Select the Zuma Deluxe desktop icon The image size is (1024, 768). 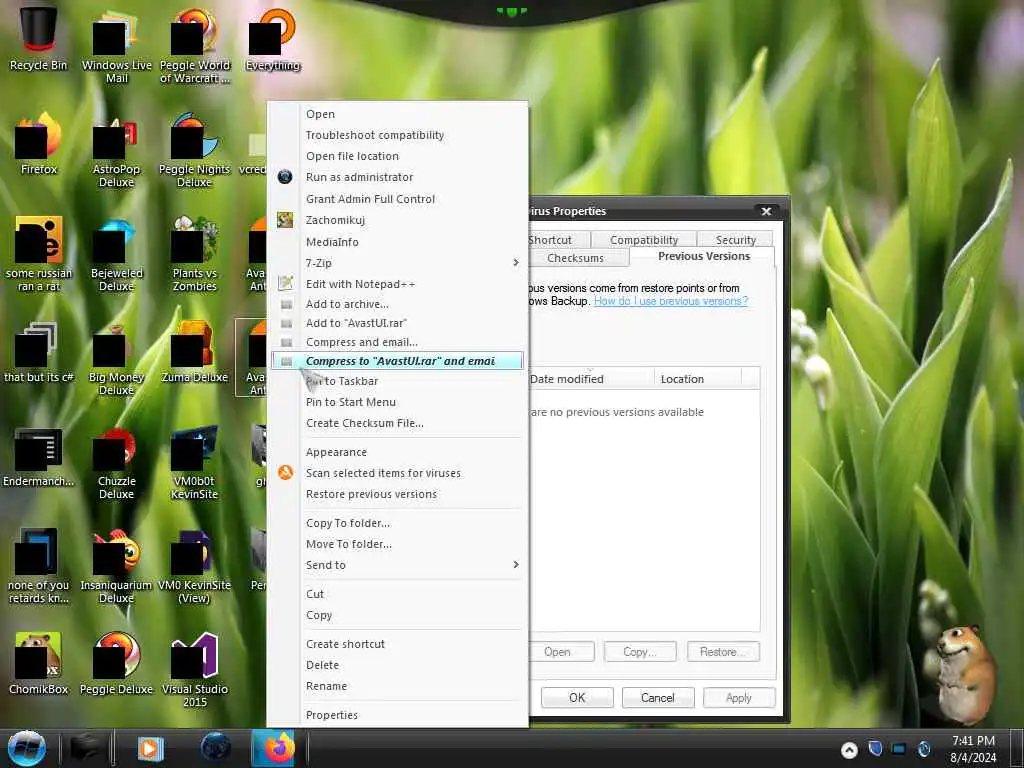195,351
